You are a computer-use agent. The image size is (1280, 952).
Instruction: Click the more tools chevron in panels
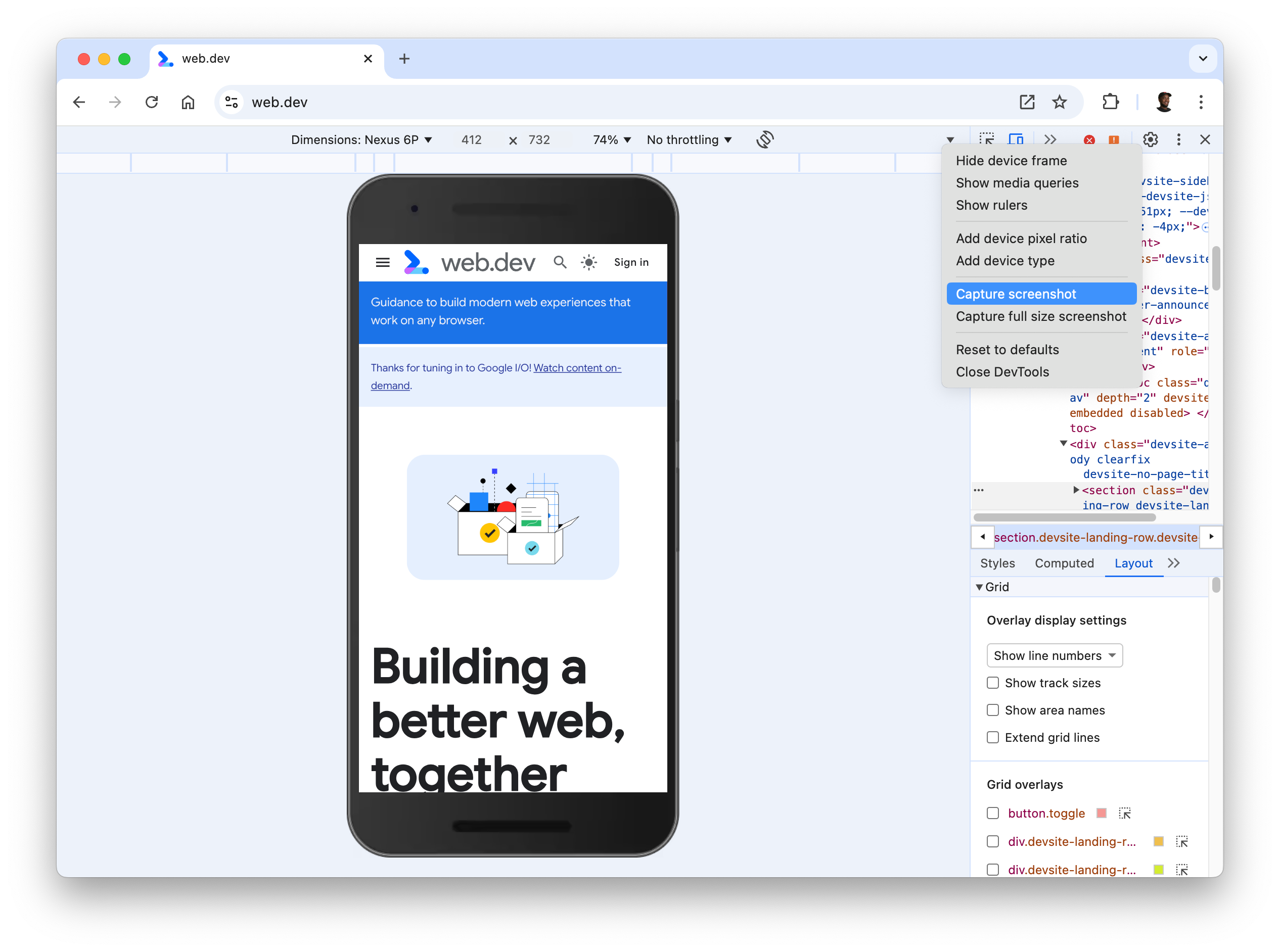tap(1175, 563)
